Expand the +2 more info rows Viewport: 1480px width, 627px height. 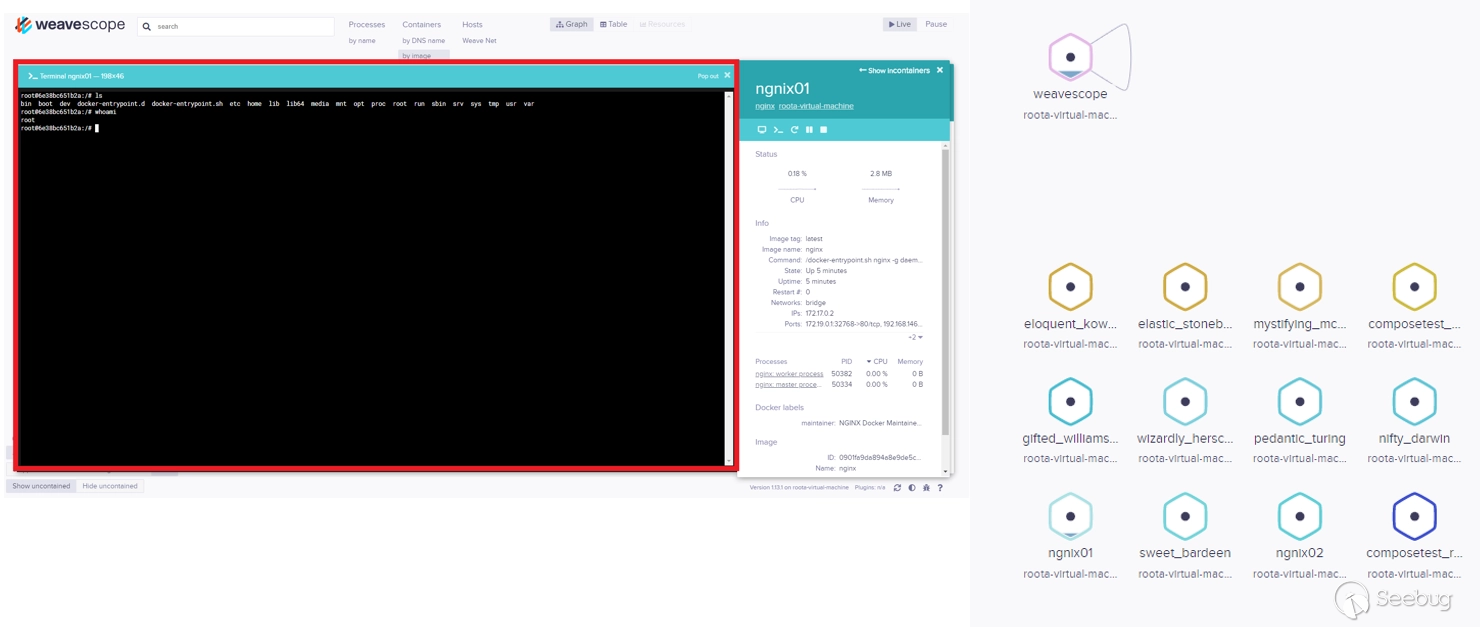tap(914, 338)
